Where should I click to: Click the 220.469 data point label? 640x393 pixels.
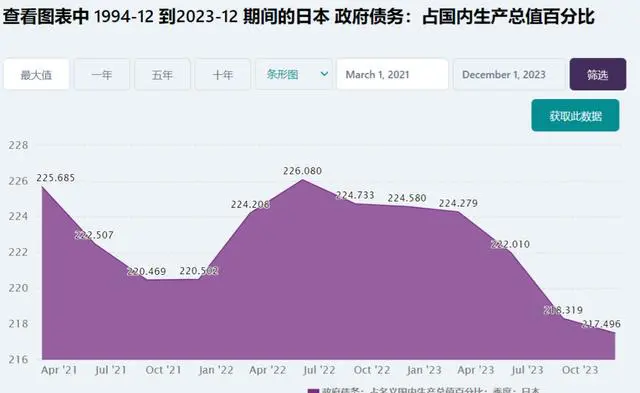[x=147, y=271]
